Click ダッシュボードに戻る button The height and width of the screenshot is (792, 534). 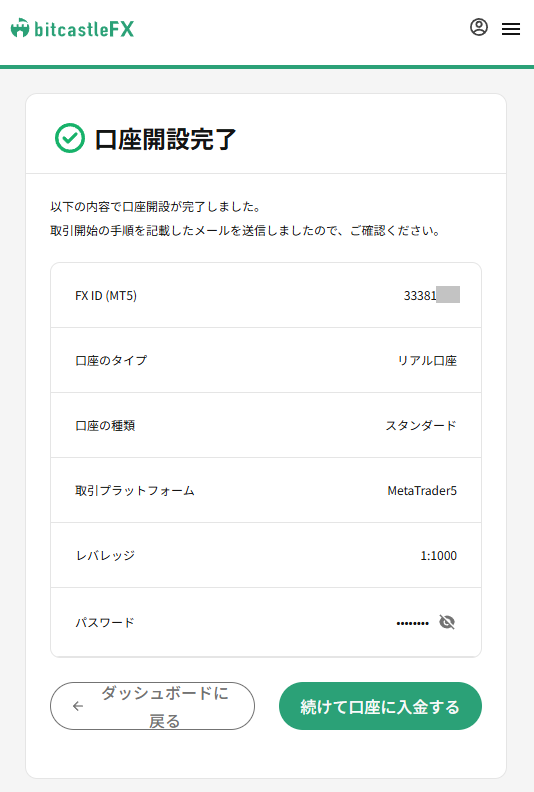152,706
